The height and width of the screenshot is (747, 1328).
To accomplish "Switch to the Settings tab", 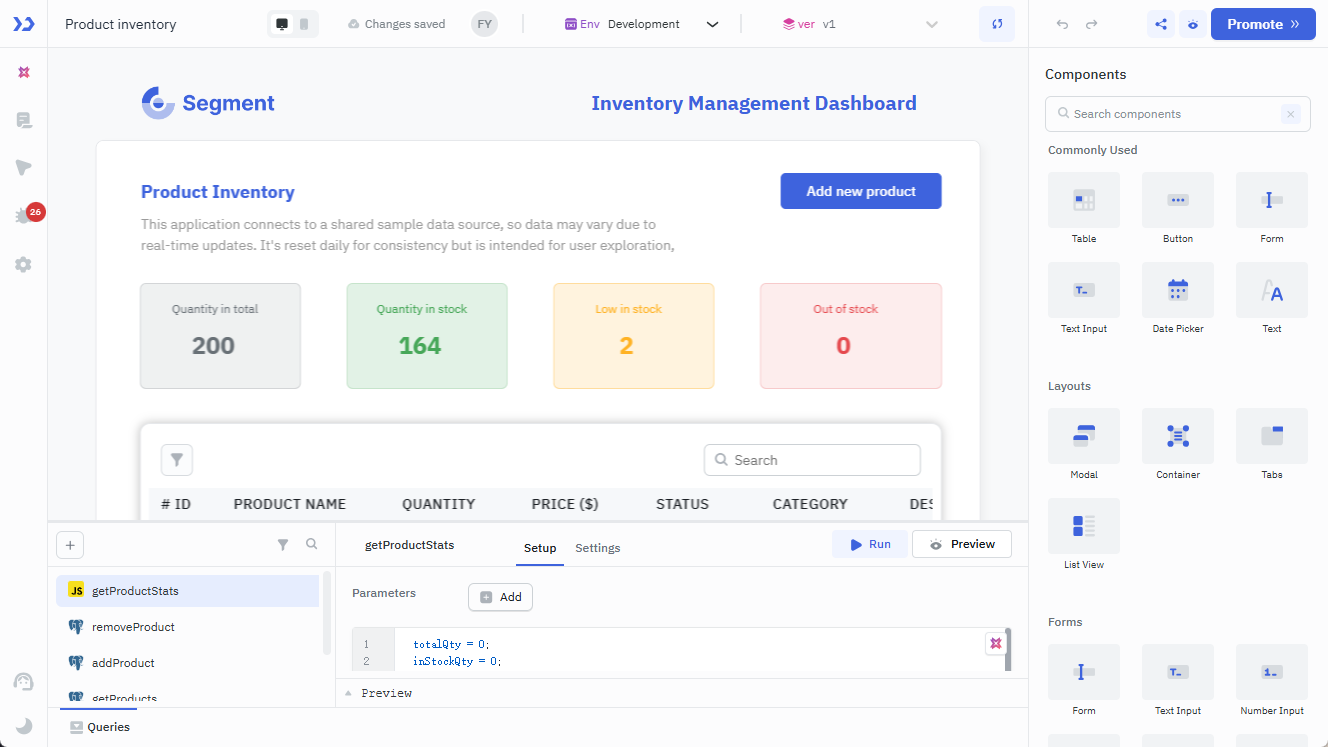I will (598, 548).
